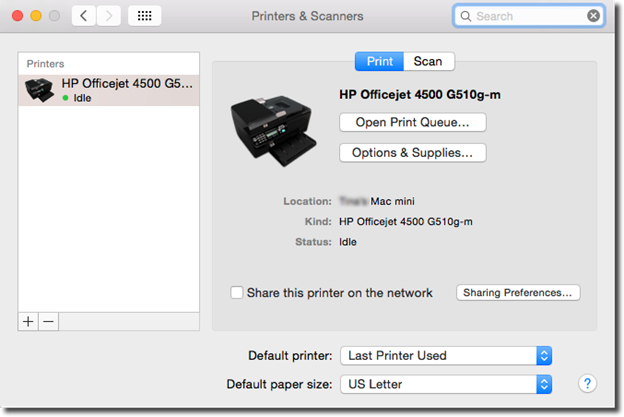Viewport: 624px width, 417px height.
Task: Click the green Idle status dot
Action: [x=66, y=98]
